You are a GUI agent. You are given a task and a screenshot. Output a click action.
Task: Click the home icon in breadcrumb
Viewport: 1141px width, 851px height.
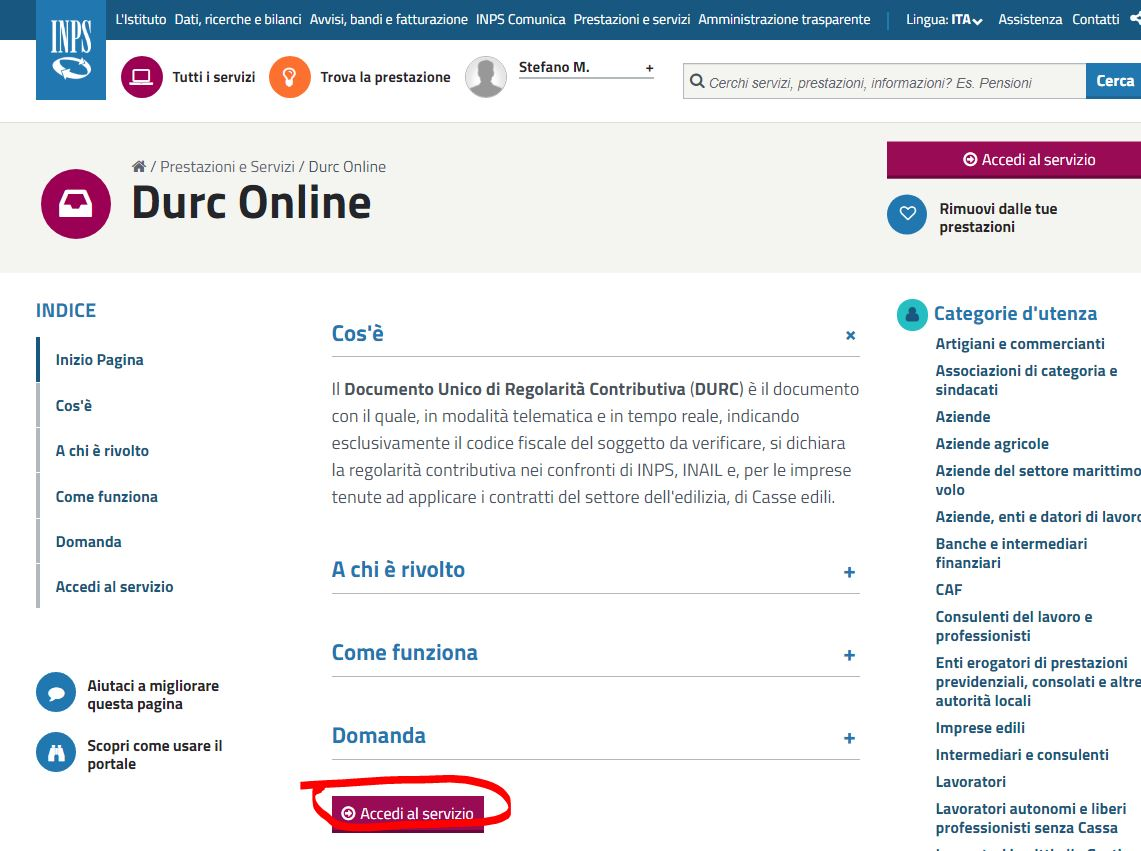point(139,167)
